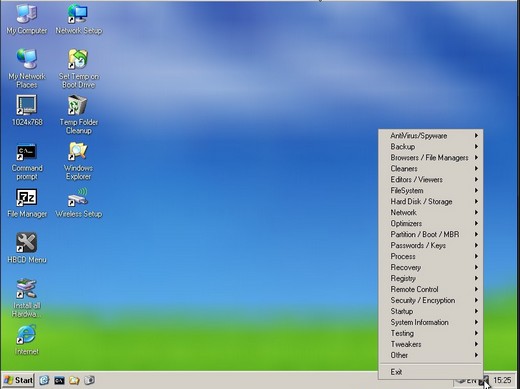Open the Command prompt desktop shortcut
Image resolution: width=520 pixels, height=389 pixels.
point(27,162)
